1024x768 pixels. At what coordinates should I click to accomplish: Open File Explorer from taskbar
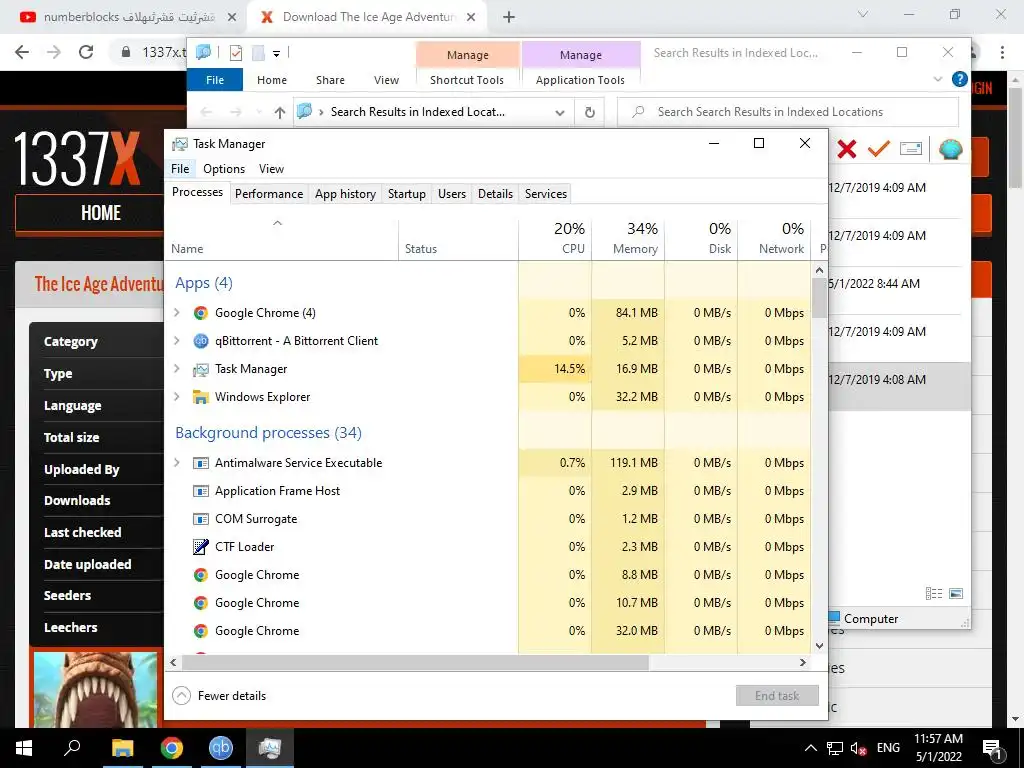coord(122,748)
